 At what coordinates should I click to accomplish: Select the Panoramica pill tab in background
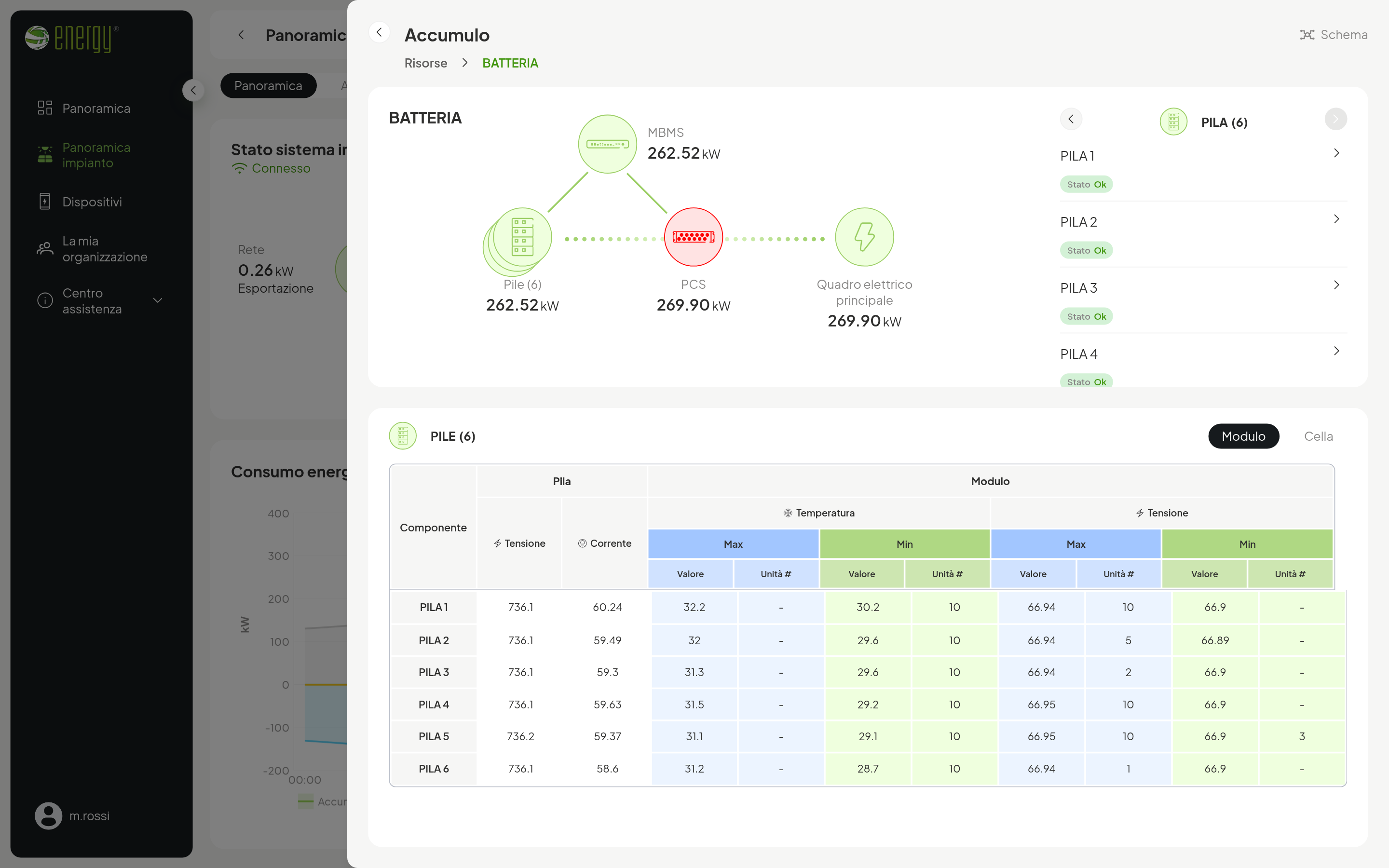[268, 85]
